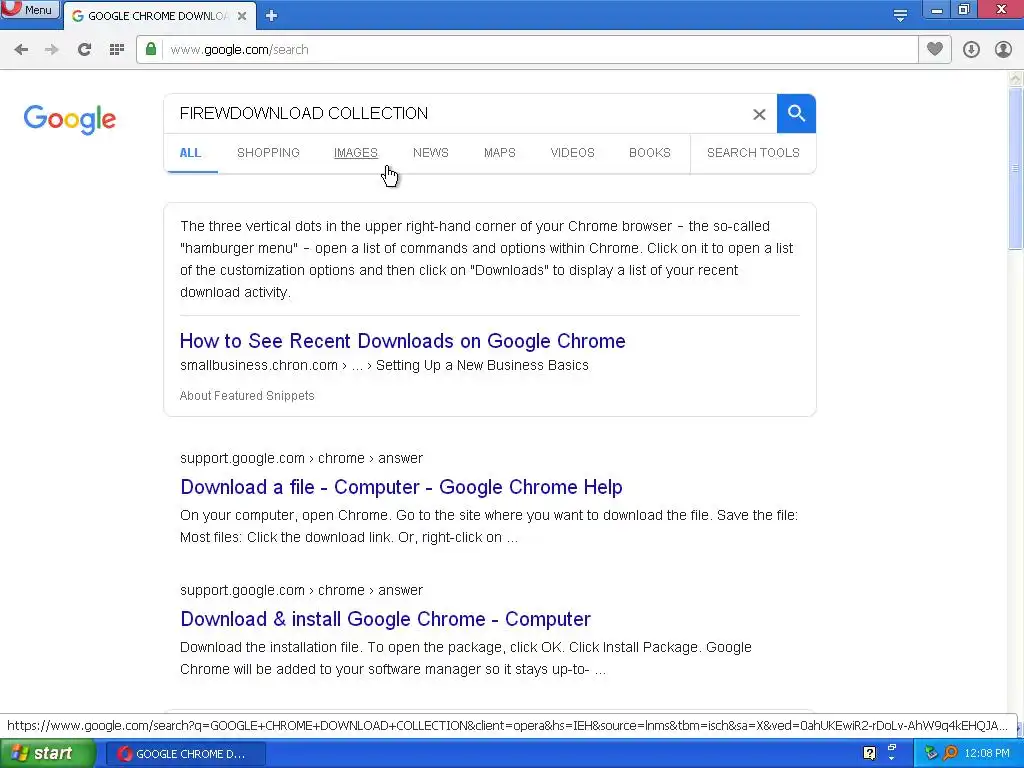Viewport: 1024px width, 768px height.
Task: Open Download & install Google Chrome link
Action: (385, 619)
